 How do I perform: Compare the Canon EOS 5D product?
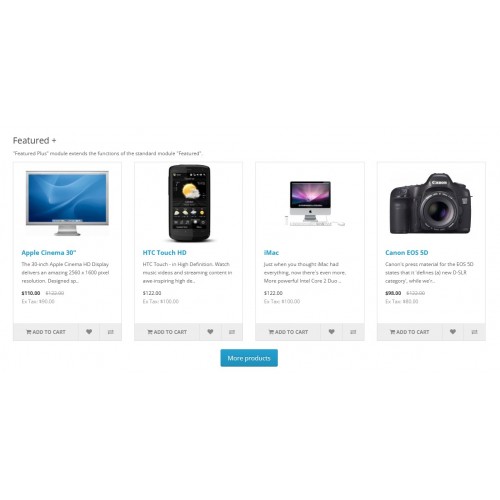click(x=475, y=332)
